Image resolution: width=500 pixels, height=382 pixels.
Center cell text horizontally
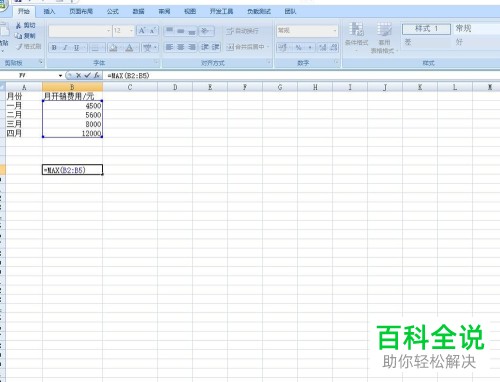181,47
